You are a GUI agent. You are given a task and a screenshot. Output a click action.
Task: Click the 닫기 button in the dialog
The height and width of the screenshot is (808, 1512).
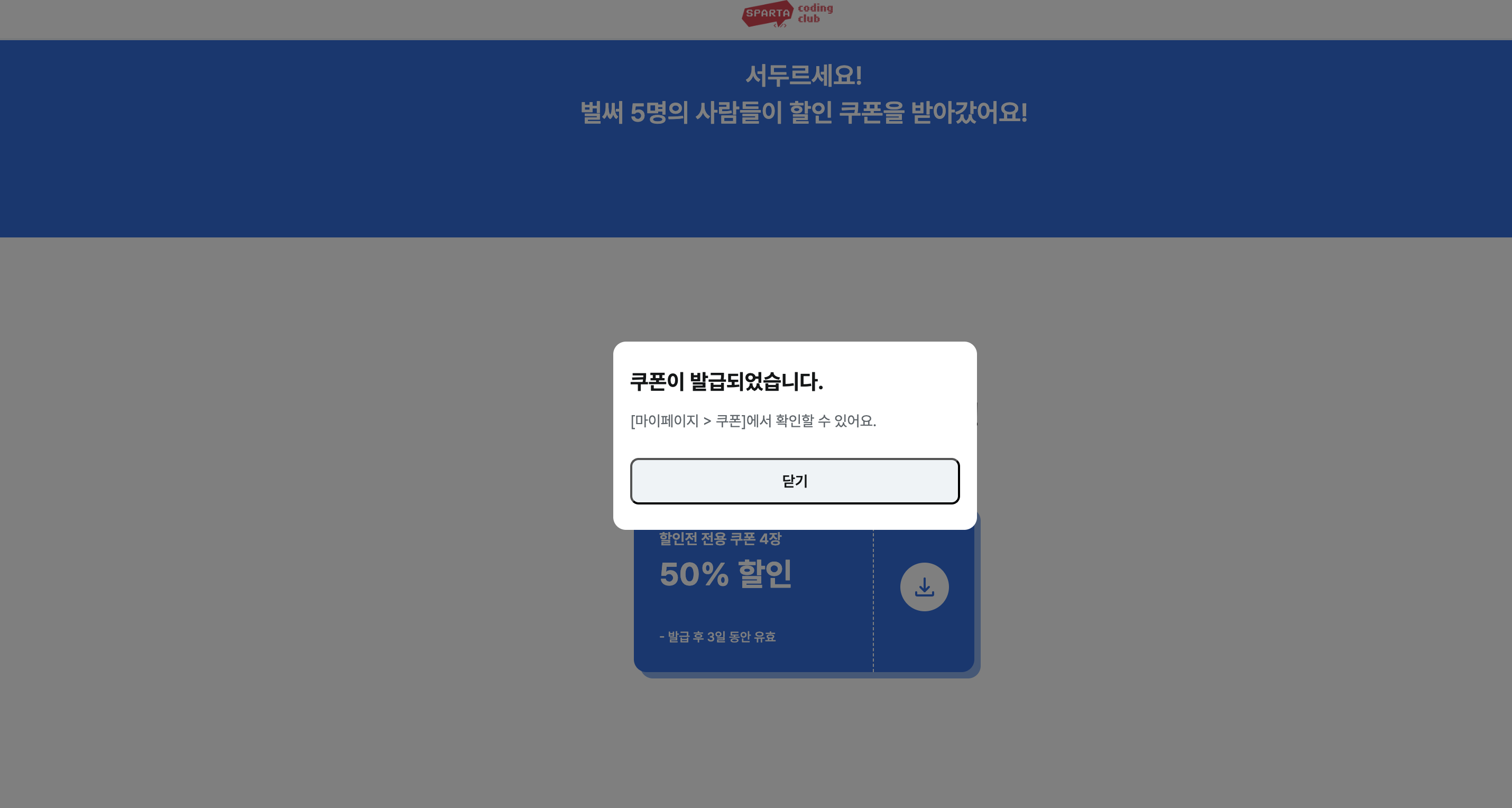(795, 481)
